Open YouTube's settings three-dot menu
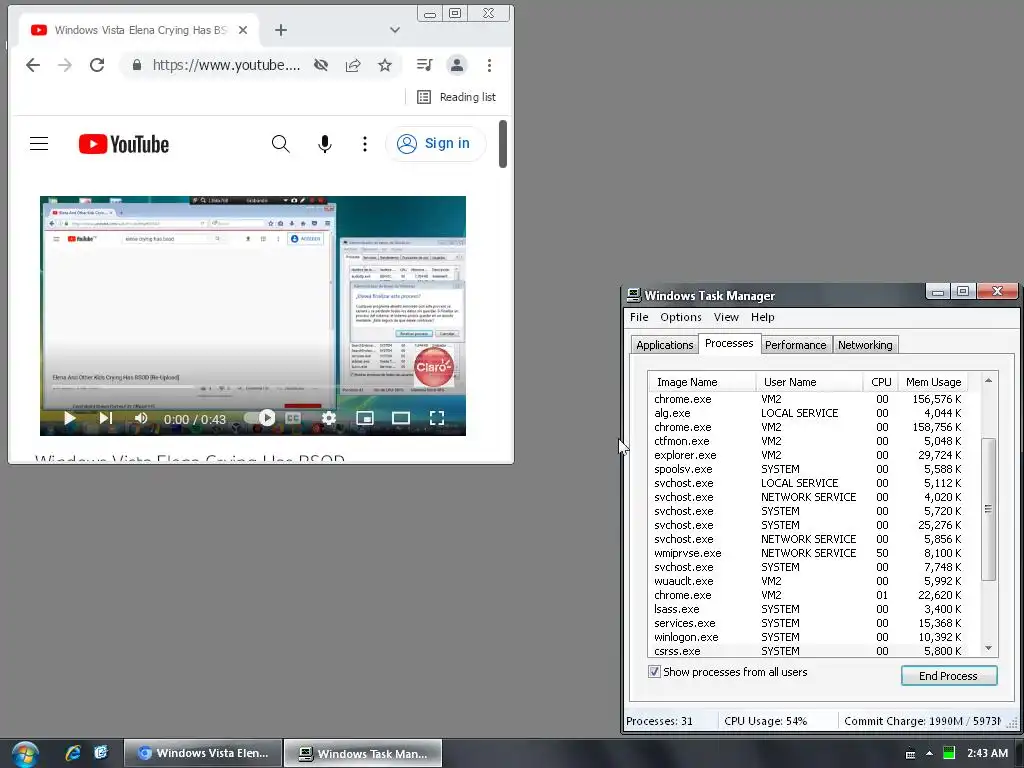The height and width of the screenshot is (768, 1024). (364, 144)
